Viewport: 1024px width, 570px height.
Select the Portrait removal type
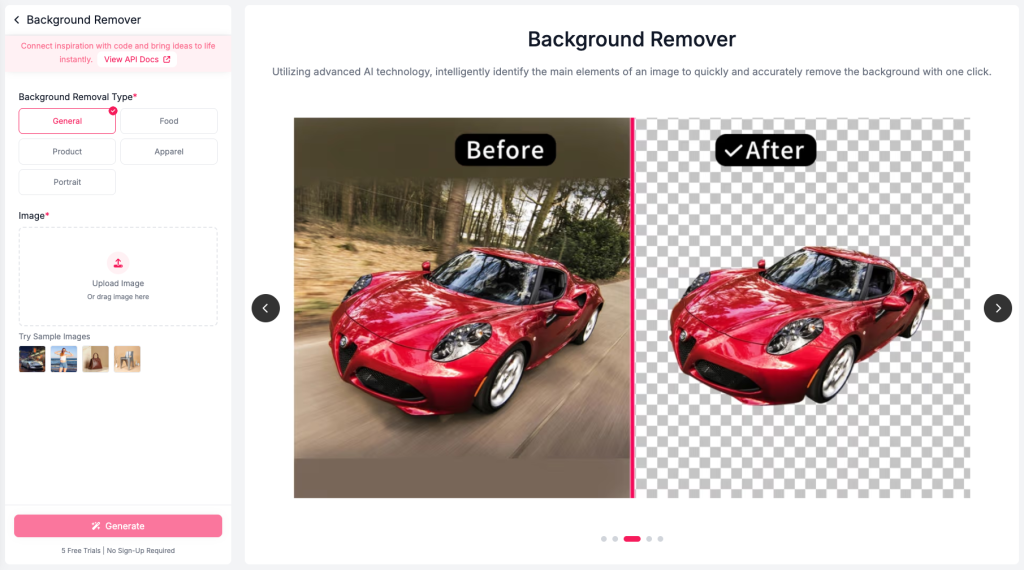pos(67,183)
